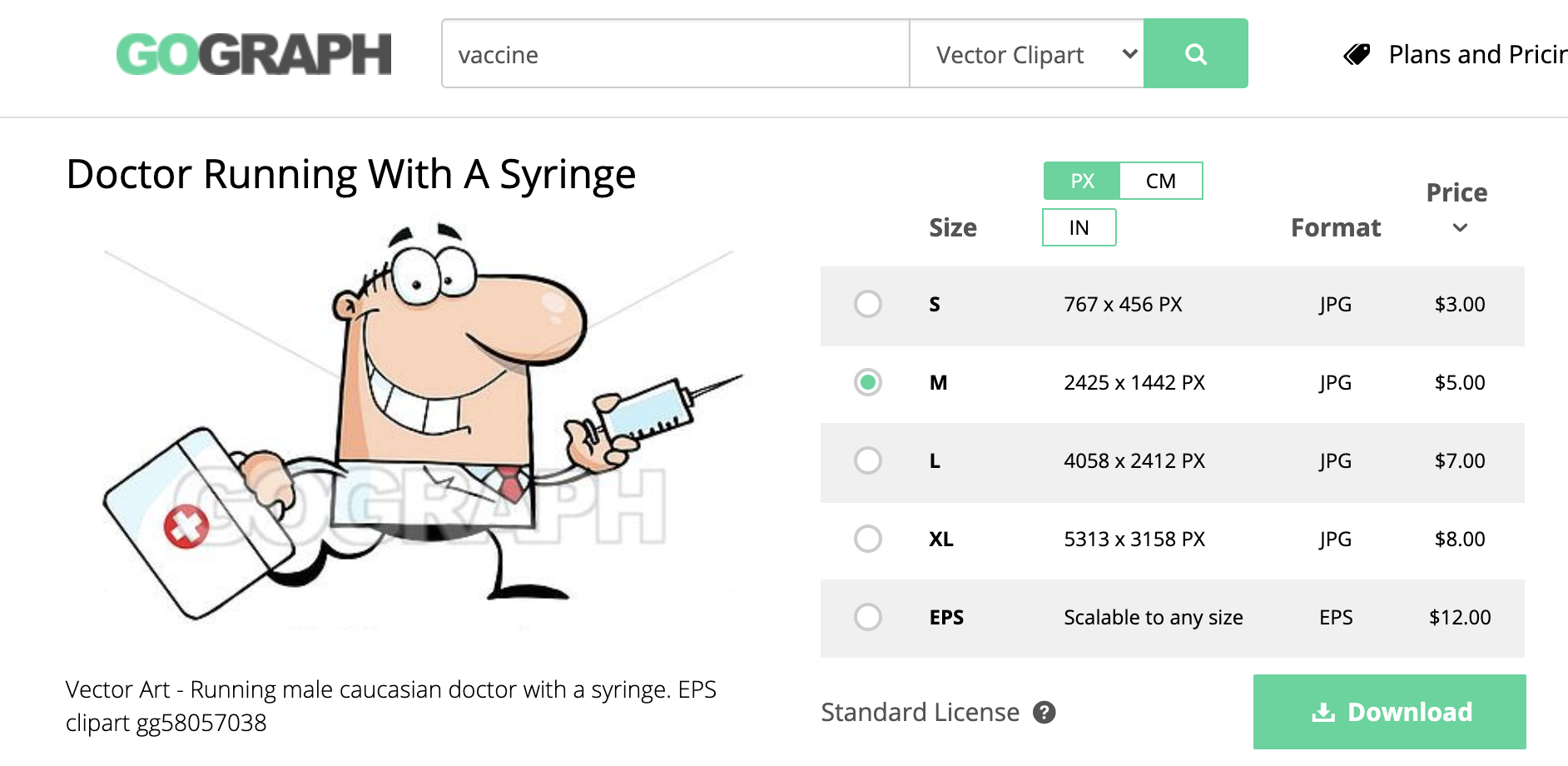Select the M size radio button
The image size is (1568, 766).
click(x=868, y=382)
